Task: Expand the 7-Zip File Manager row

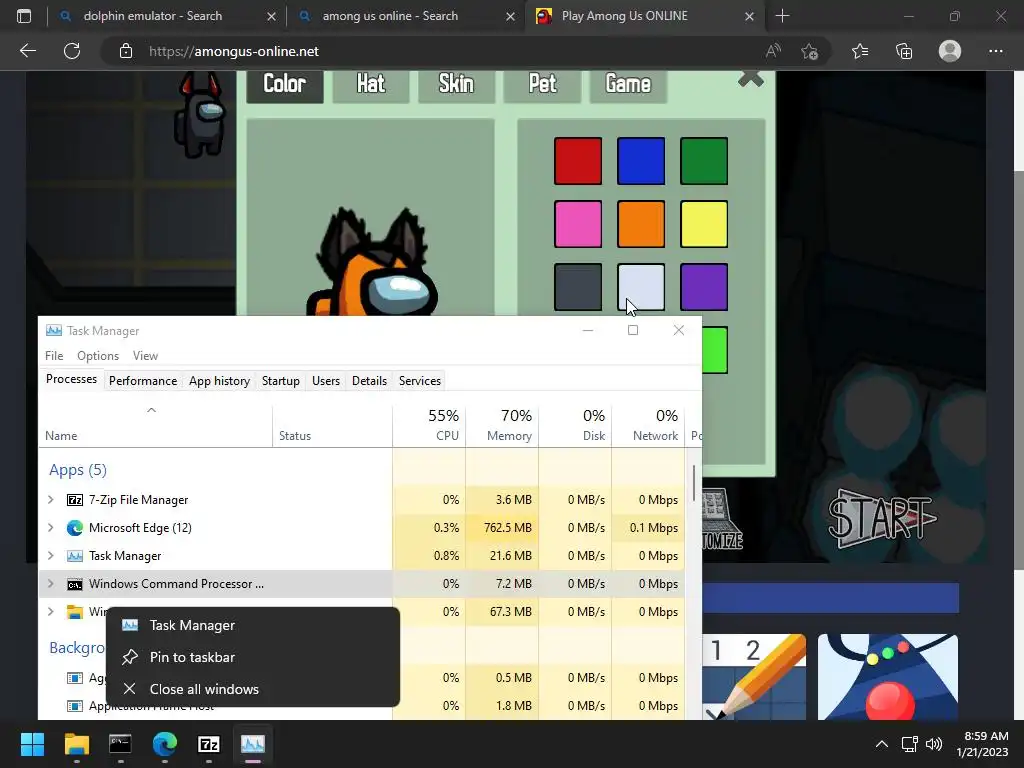Action: (51, 500)
